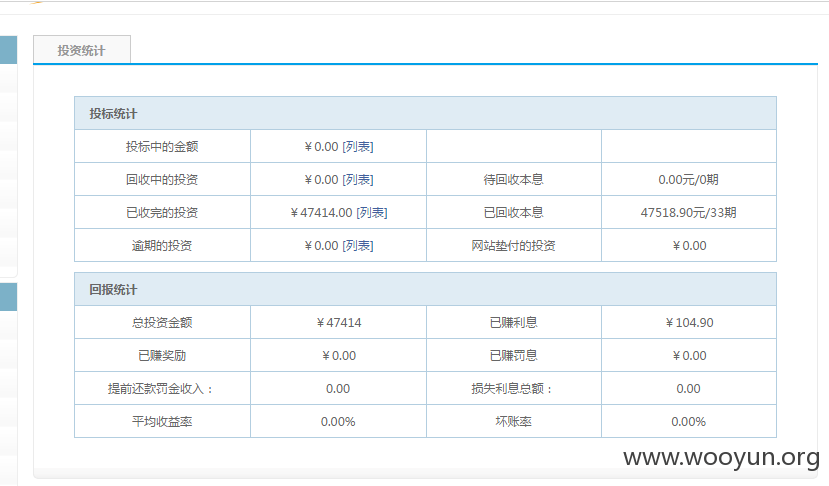Click the 已收完的投资 label cell
Screen dimensions: 829x486
(162, 213)
